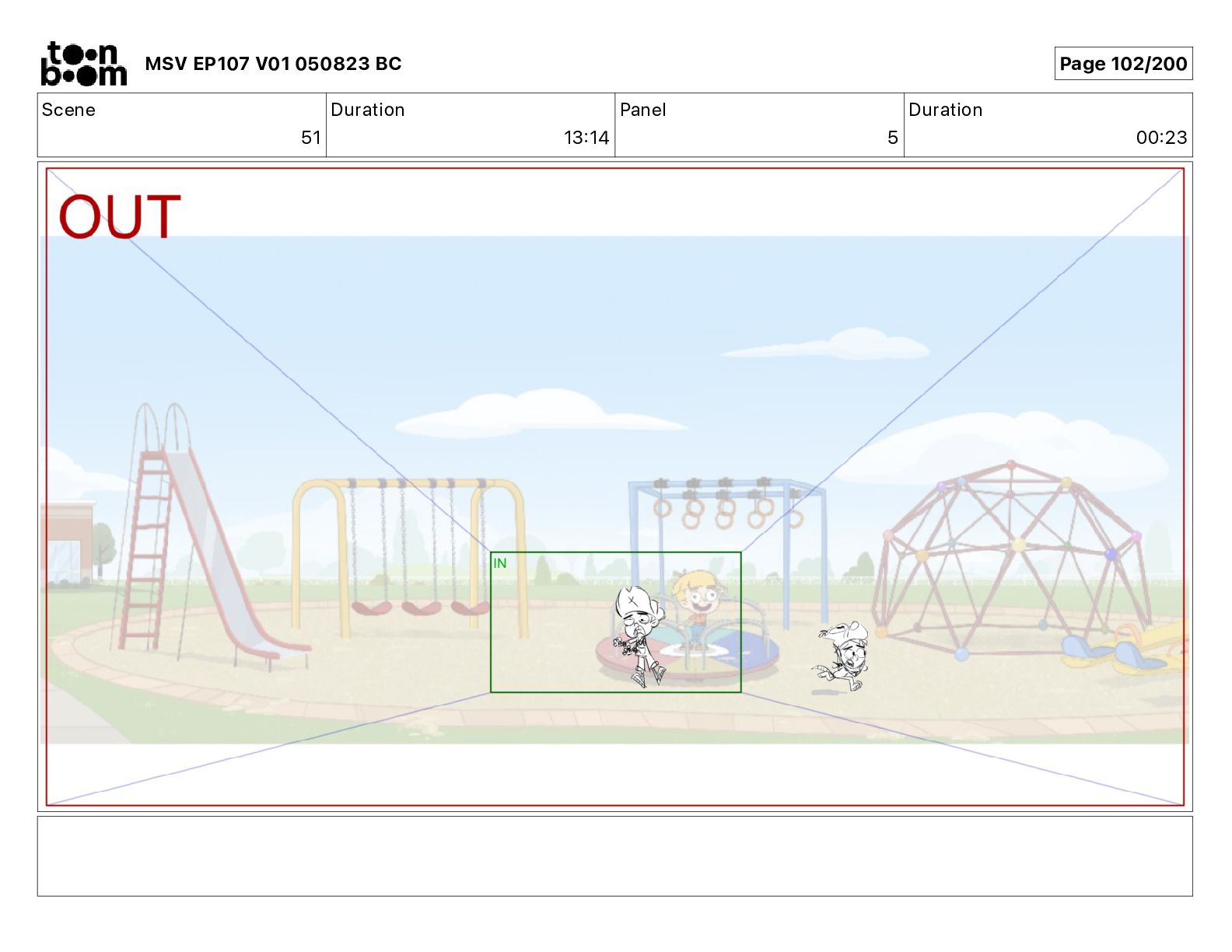Click the 'Panel' header label
1232x952 pixels.
[643, 110]
